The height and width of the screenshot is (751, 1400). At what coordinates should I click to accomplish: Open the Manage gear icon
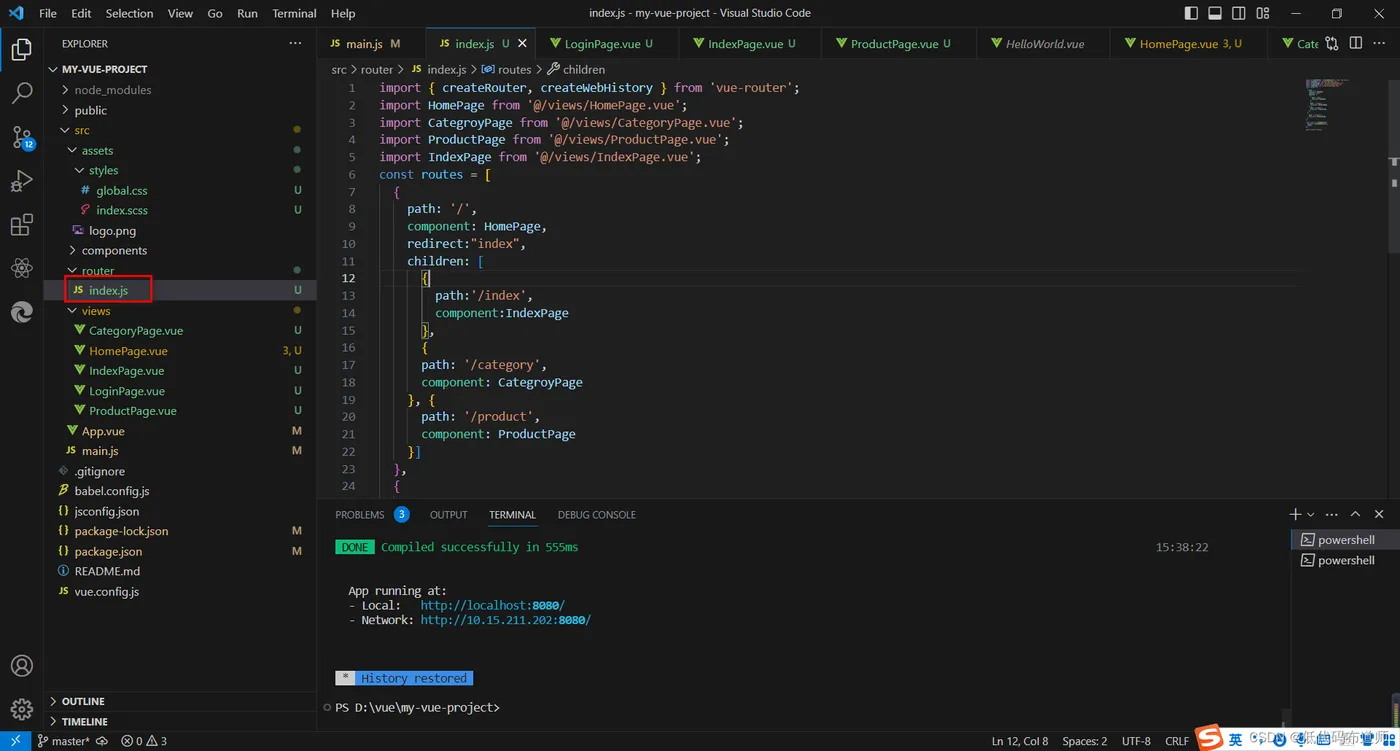point(21,709)
